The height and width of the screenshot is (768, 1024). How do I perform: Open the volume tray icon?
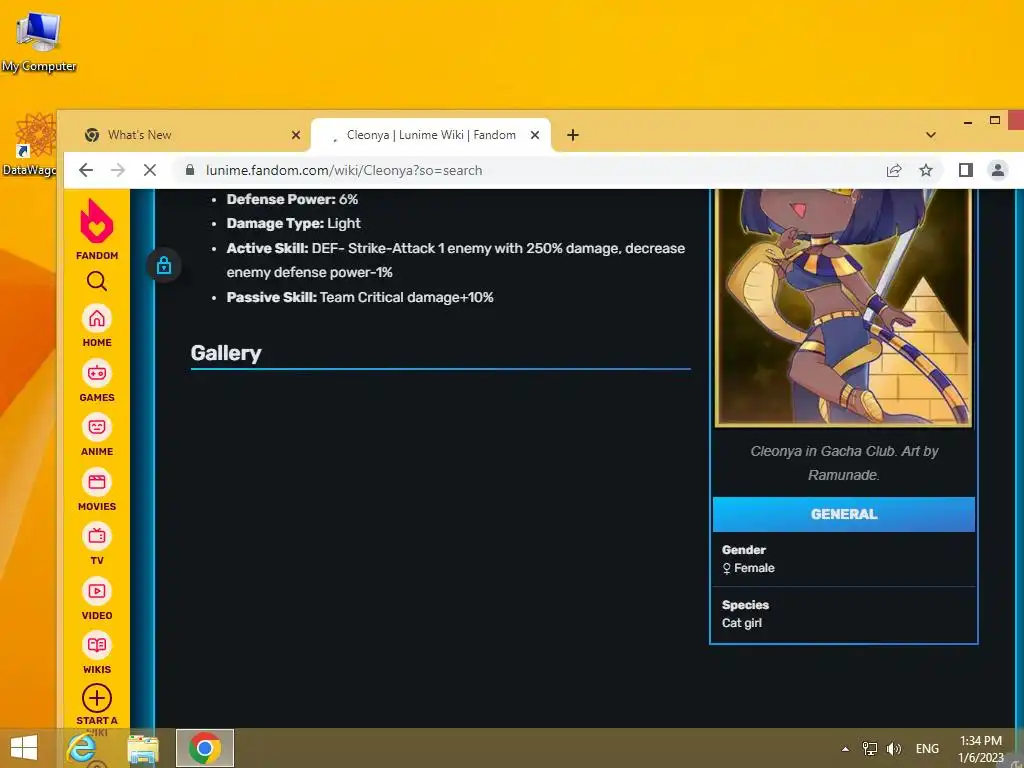893,748
